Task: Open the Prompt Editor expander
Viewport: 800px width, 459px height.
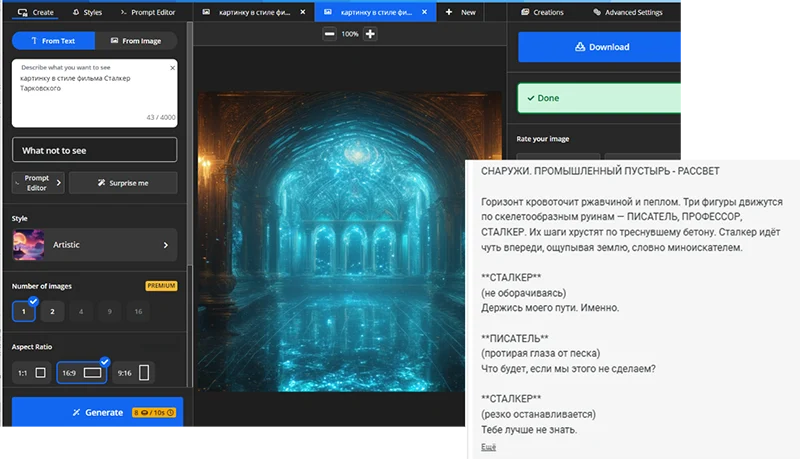Action: [x=38, y=183]
